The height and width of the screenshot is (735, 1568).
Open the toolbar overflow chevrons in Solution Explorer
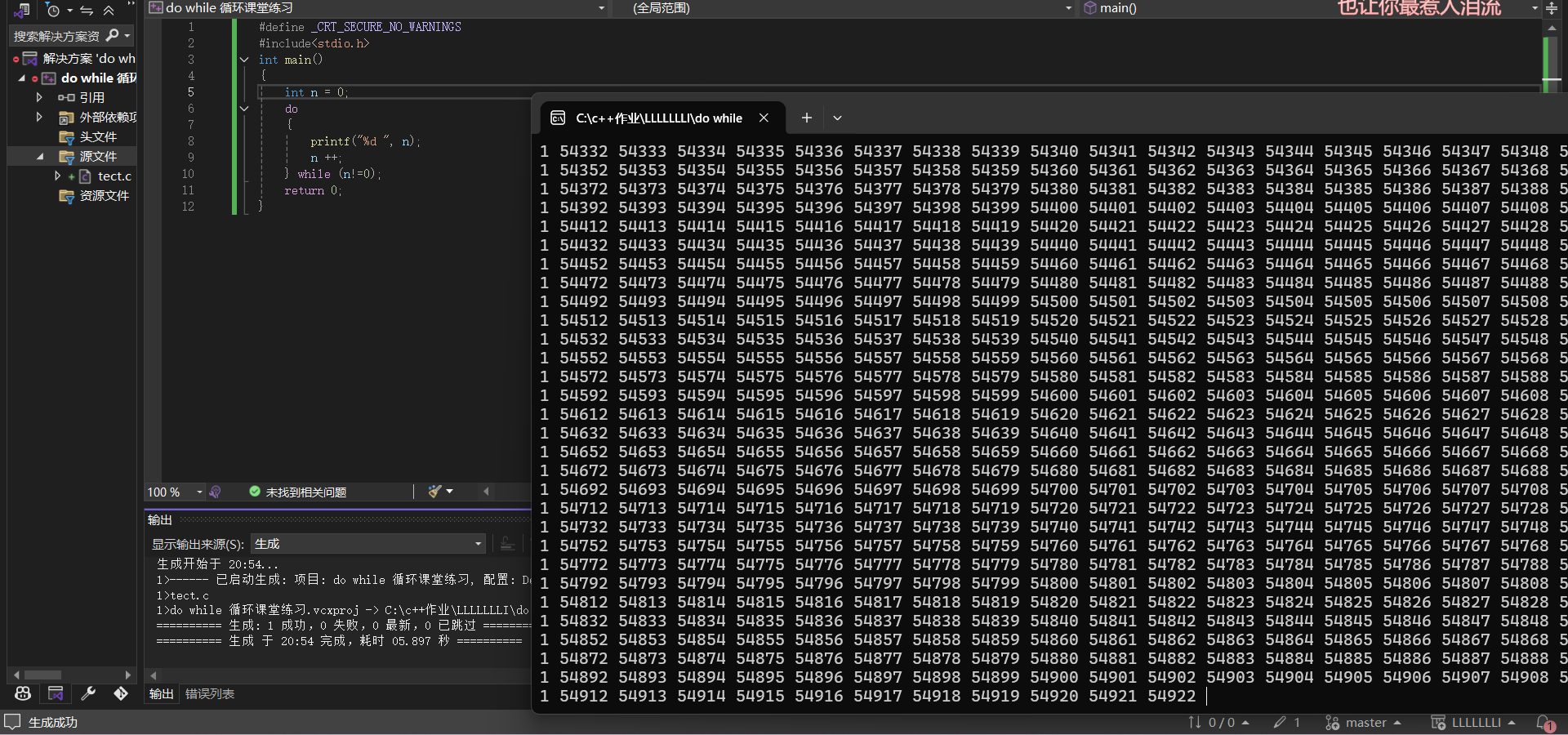coord(131,6)
